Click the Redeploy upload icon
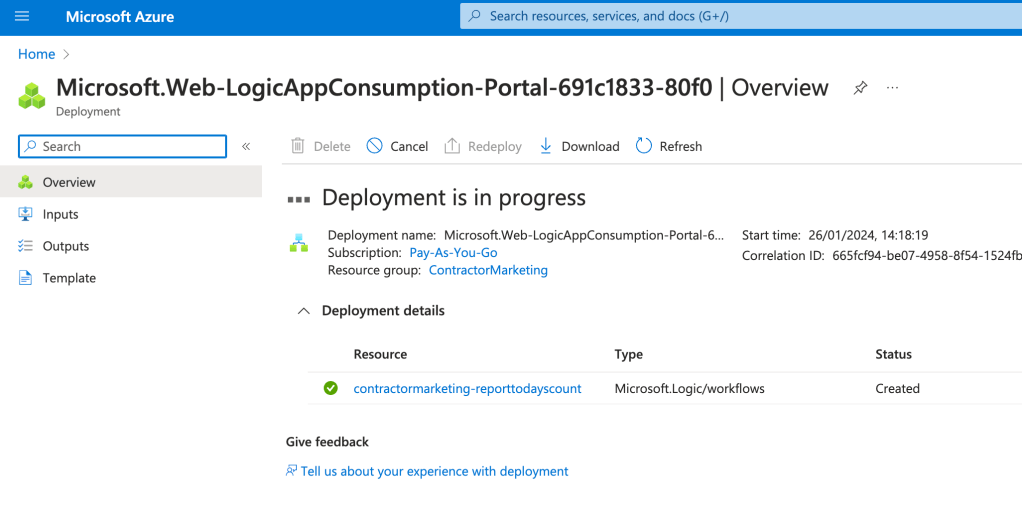The image size is (1022, 527). [452, 146]
